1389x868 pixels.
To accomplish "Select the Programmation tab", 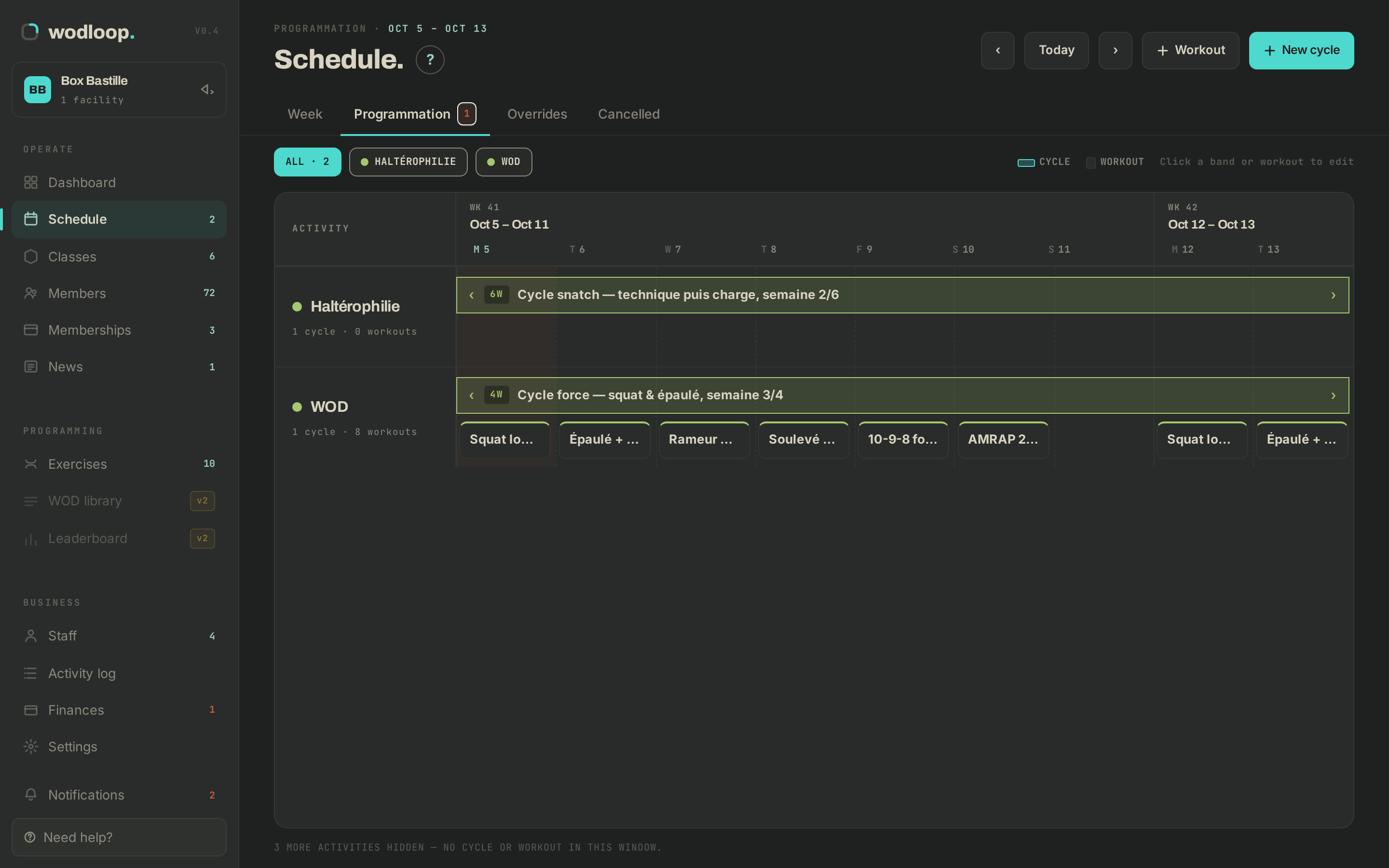I will (x=414, y=114).
